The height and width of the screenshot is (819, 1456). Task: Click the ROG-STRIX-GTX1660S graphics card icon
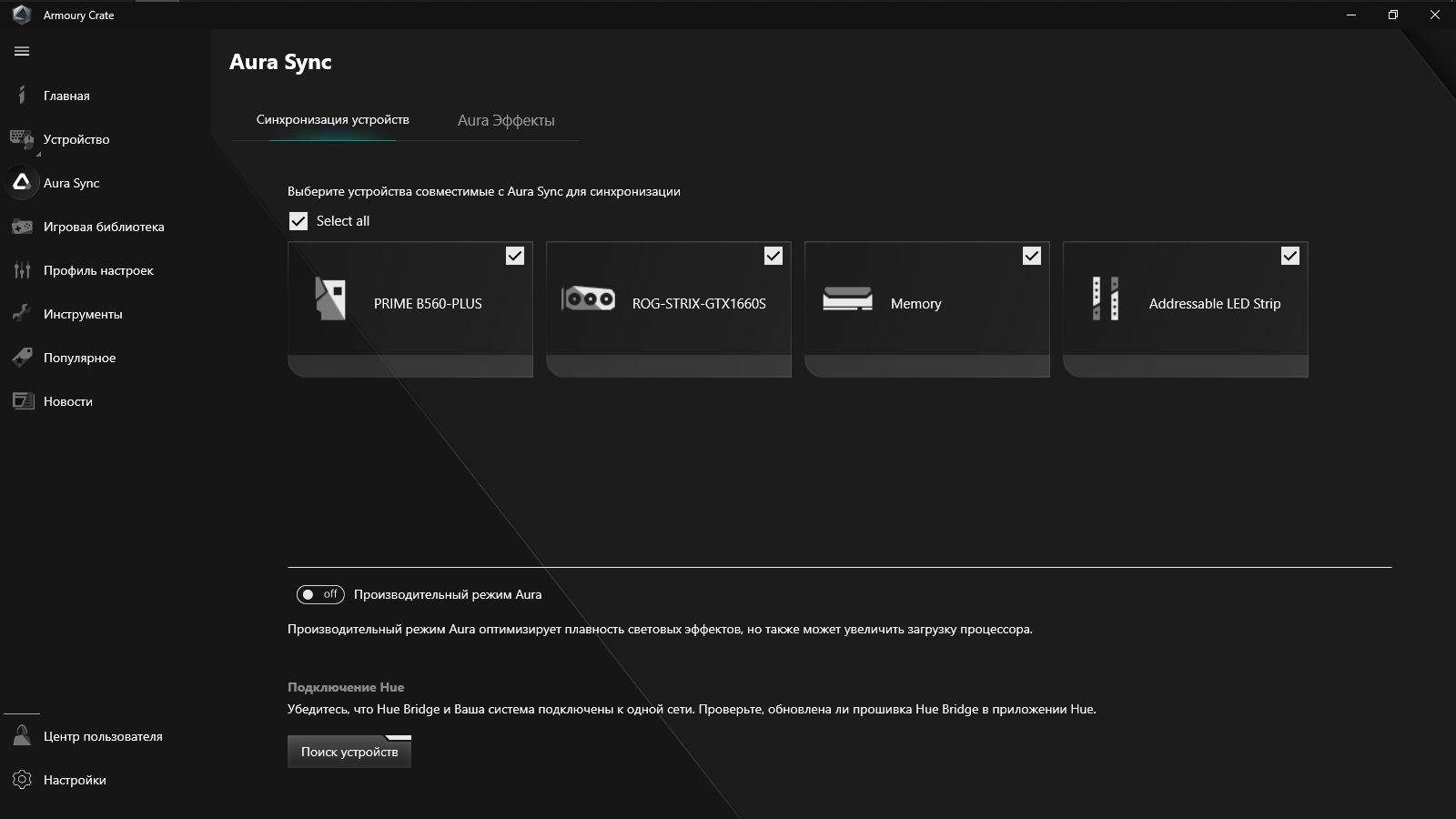click(x=588, y=298)
